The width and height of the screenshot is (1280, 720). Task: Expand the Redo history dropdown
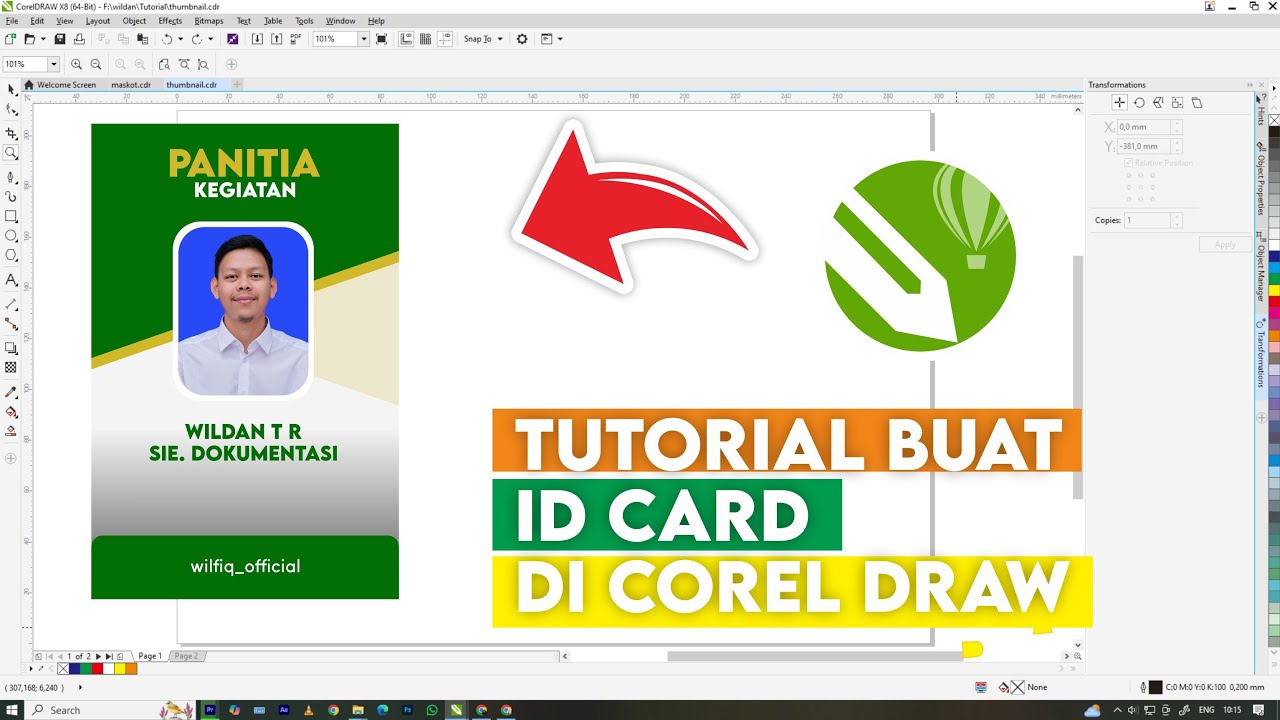[210, 39]
